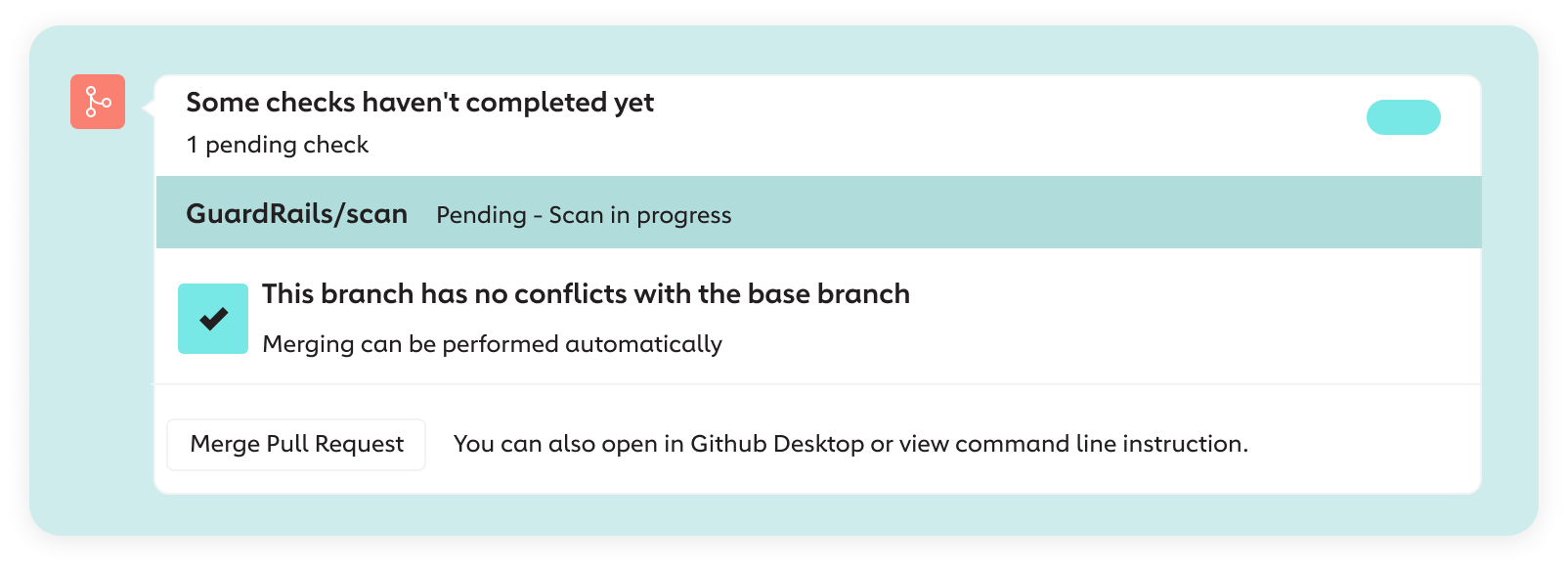Click 'This branch has no conflicts' heading
Viewport: 1568px width, 569px height.
point(586,294)
